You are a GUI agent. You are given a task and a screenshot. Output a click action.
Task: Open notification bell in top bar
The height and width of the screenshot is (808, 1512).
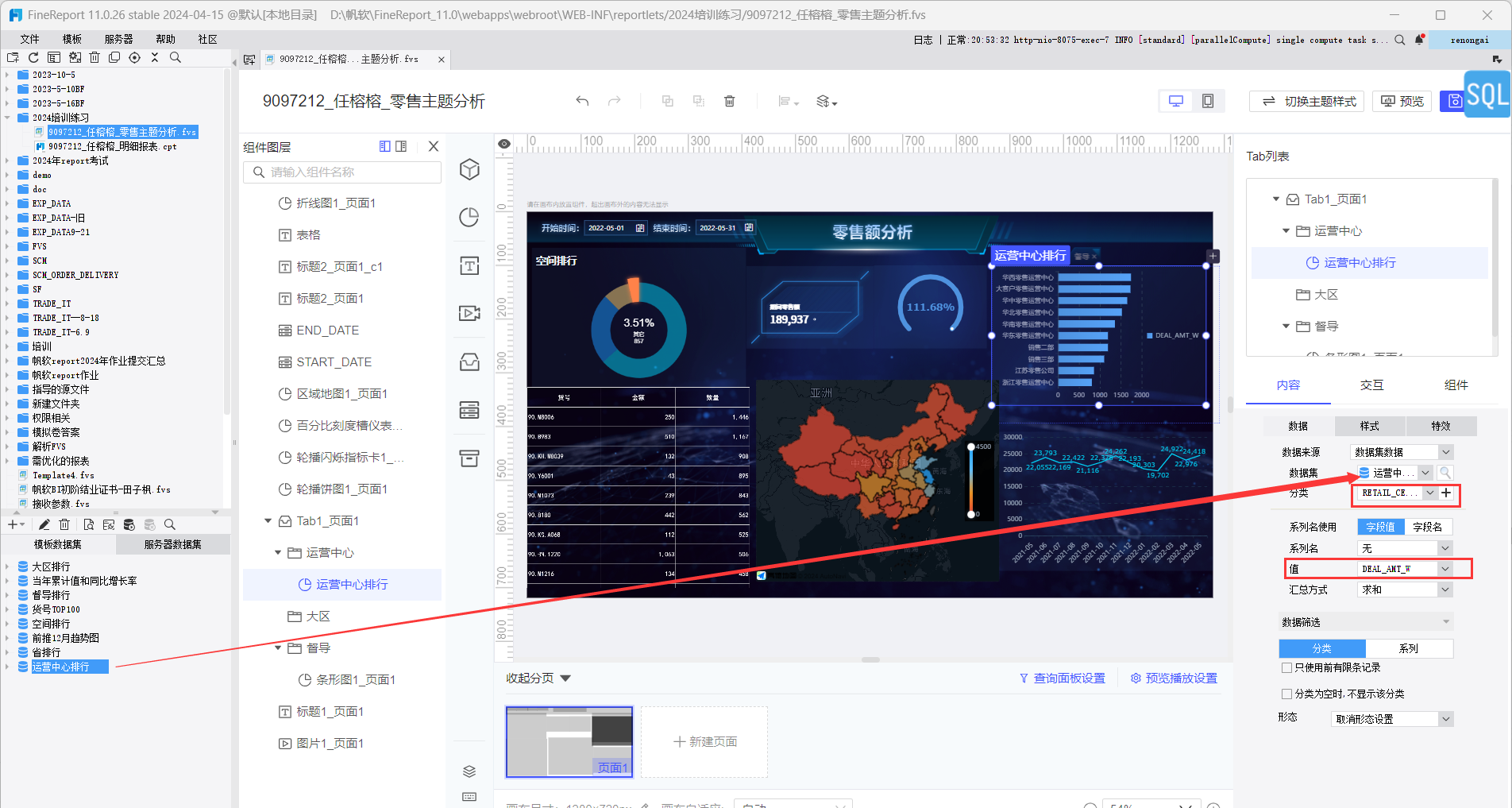tap(1420, 39)
